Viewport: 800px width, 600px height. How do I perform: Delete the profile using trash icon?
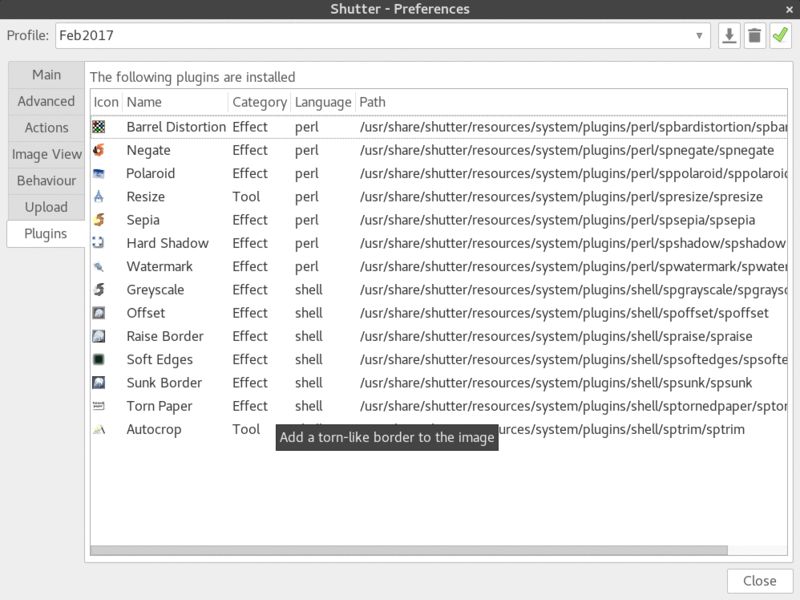pos(755,36)
